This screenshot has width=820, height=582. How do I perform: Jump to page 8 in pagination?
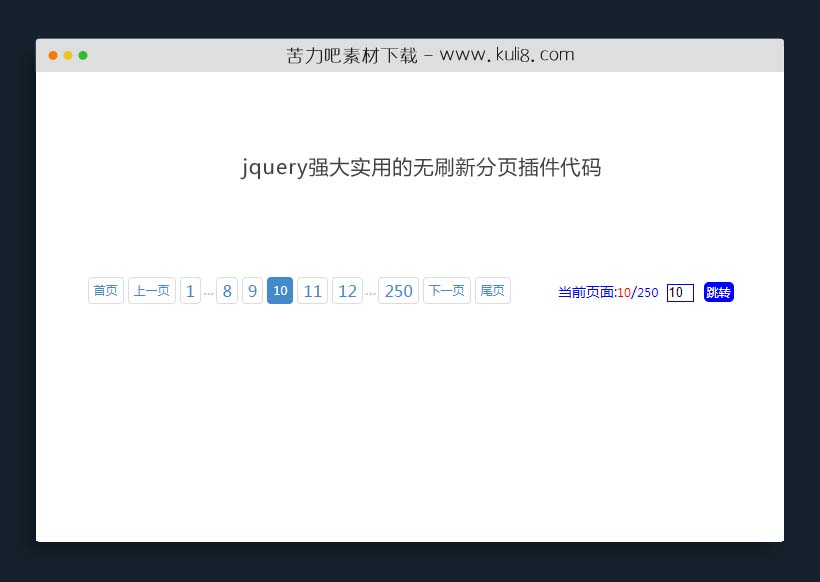227,290
